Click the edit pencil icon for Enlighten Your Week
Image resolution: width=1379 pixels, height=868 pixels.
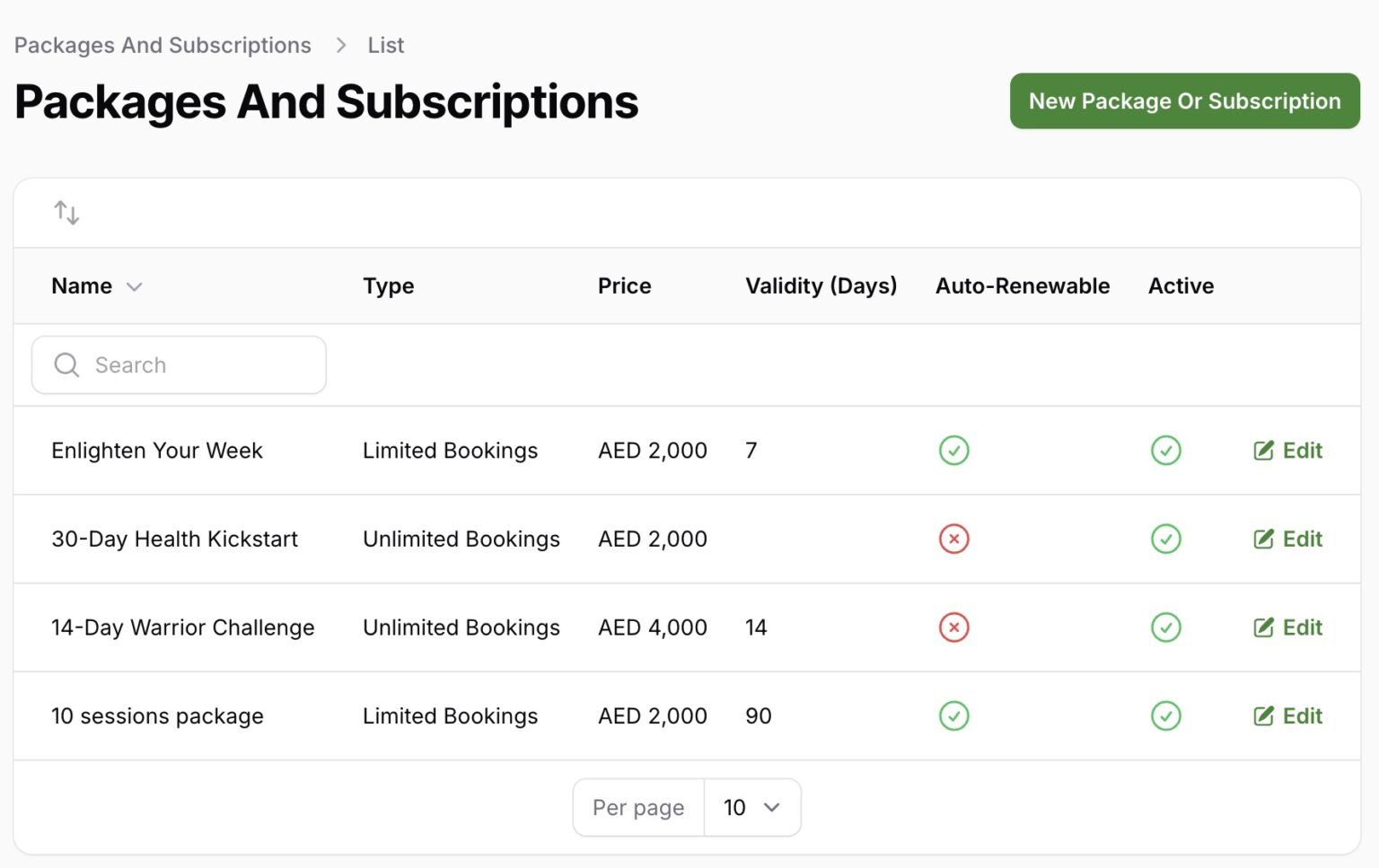(1264, 450)
